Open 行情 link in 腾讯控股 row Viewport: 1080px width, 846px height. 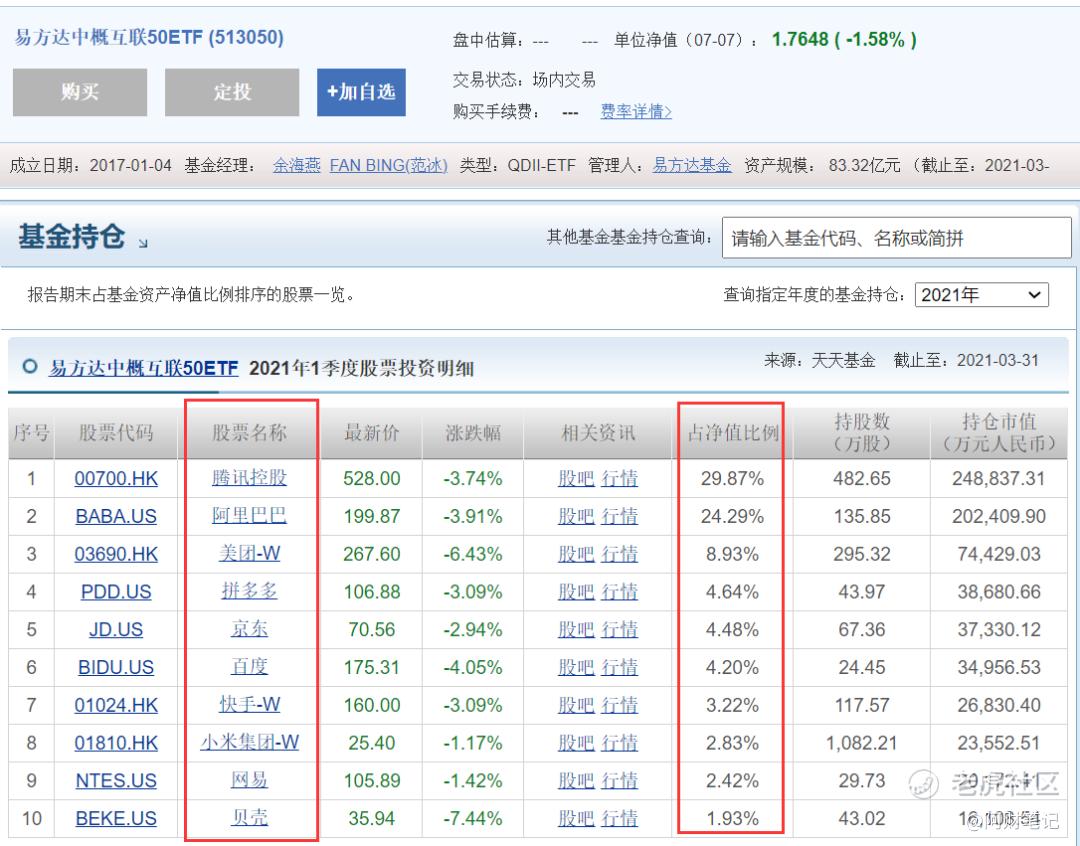(619, 478)
